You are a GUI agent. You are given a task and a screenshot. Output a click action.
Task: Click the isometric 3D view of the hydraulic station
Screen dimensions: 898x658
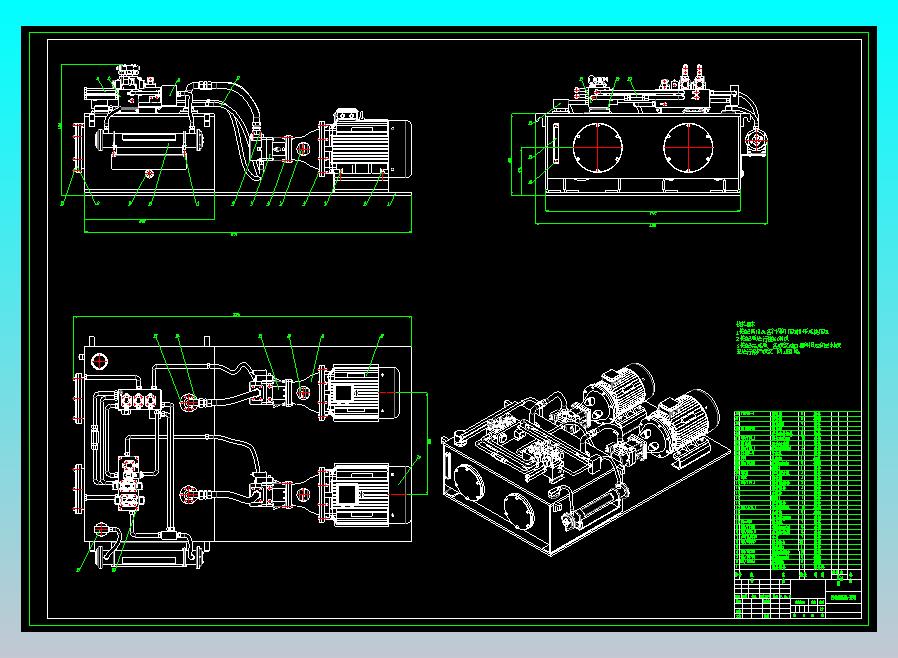(x=586, y=459)
